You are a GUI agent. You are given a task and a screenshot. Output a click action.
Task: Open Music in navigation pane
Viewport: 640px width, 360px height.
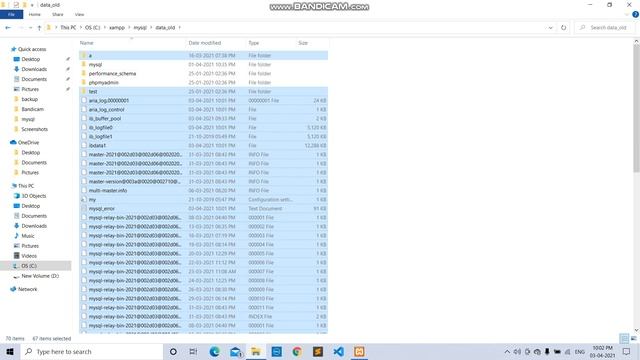coord(28,236)
